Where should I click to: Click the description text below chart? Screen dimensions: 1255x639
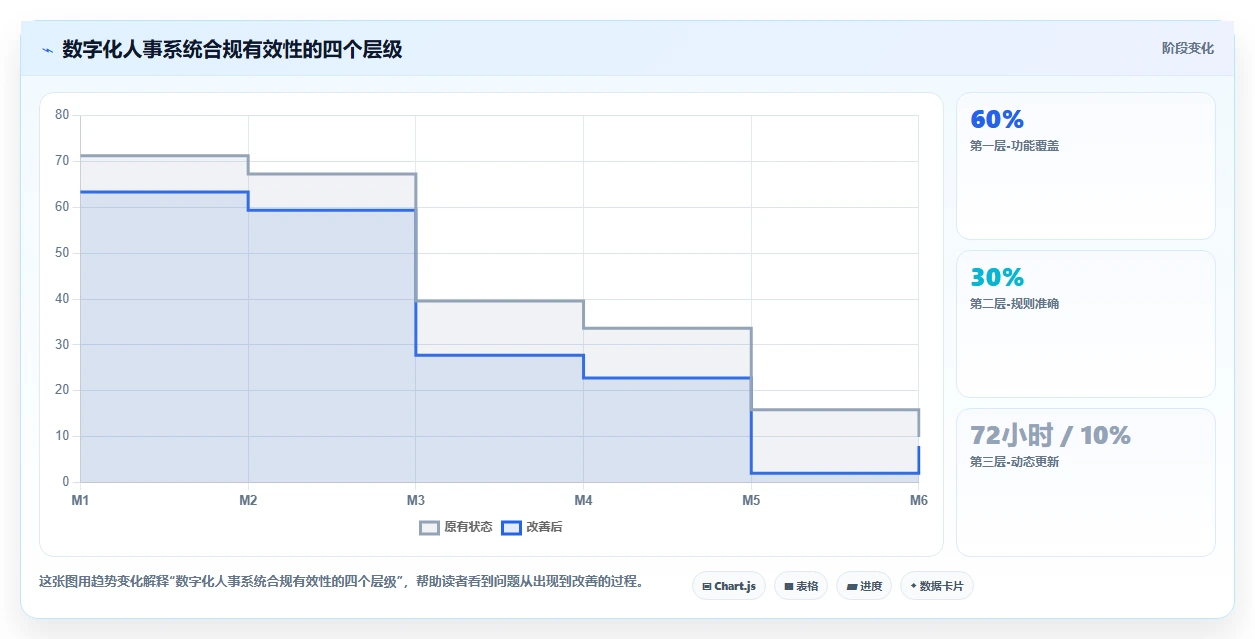click(341, 581)
